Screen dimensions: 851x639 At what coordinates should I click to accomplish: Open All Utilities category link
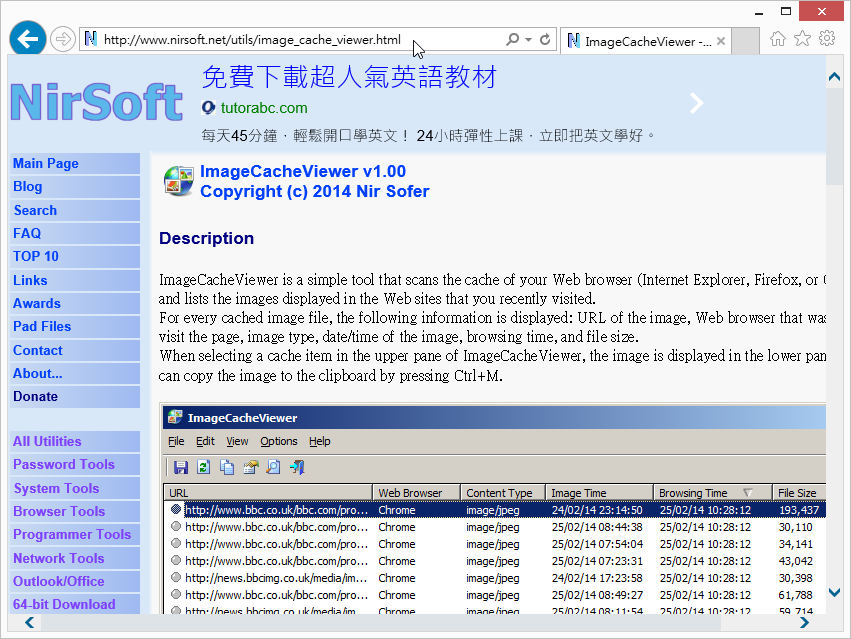click(75, 441)
